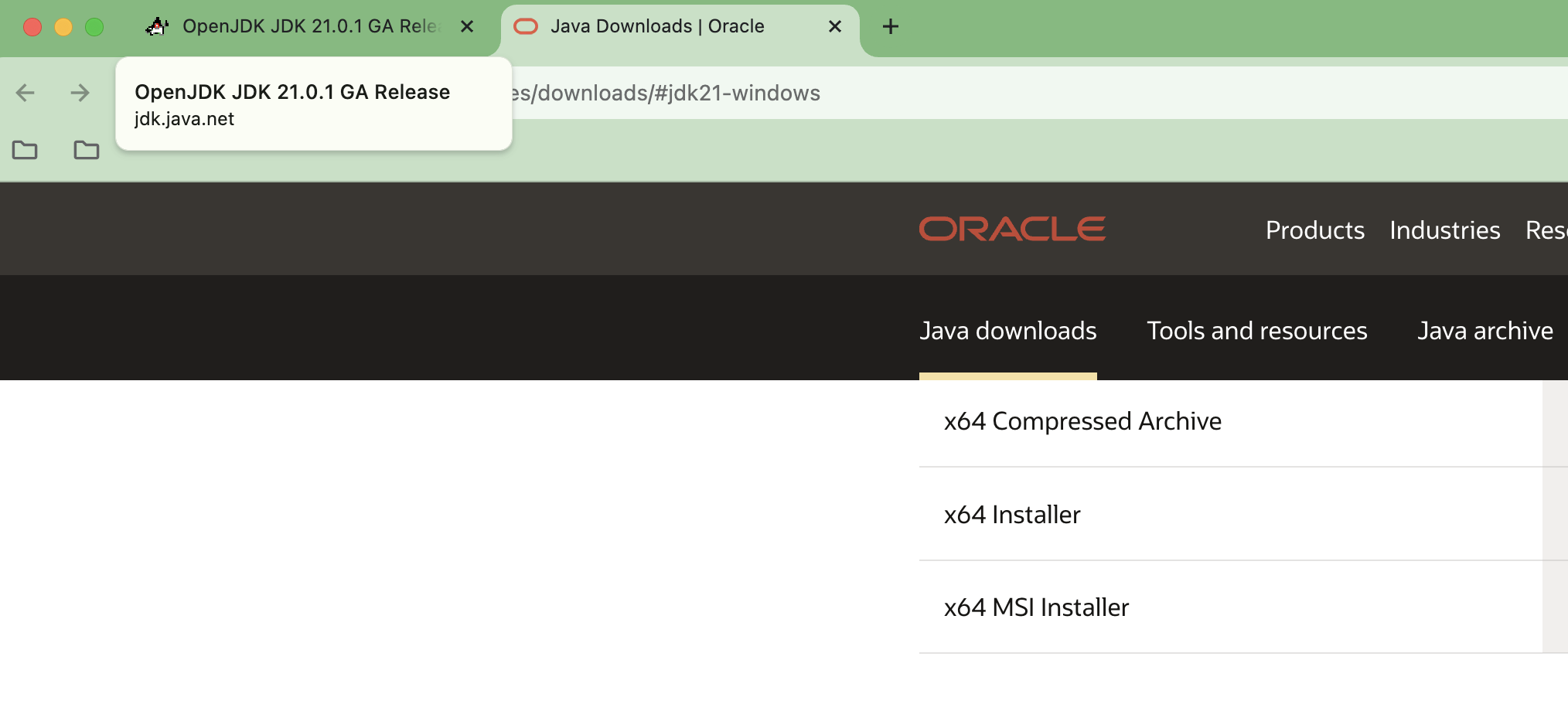Click the OpenJDK tab favicon

point(157,26)
